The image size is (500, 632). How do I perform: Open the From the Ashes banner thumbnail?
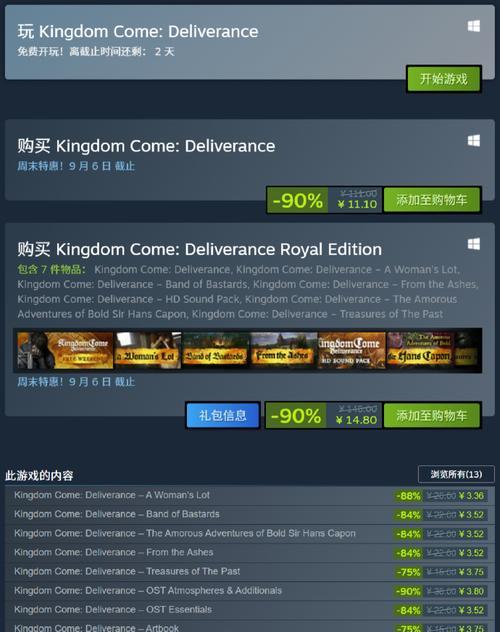pos(283,350)
